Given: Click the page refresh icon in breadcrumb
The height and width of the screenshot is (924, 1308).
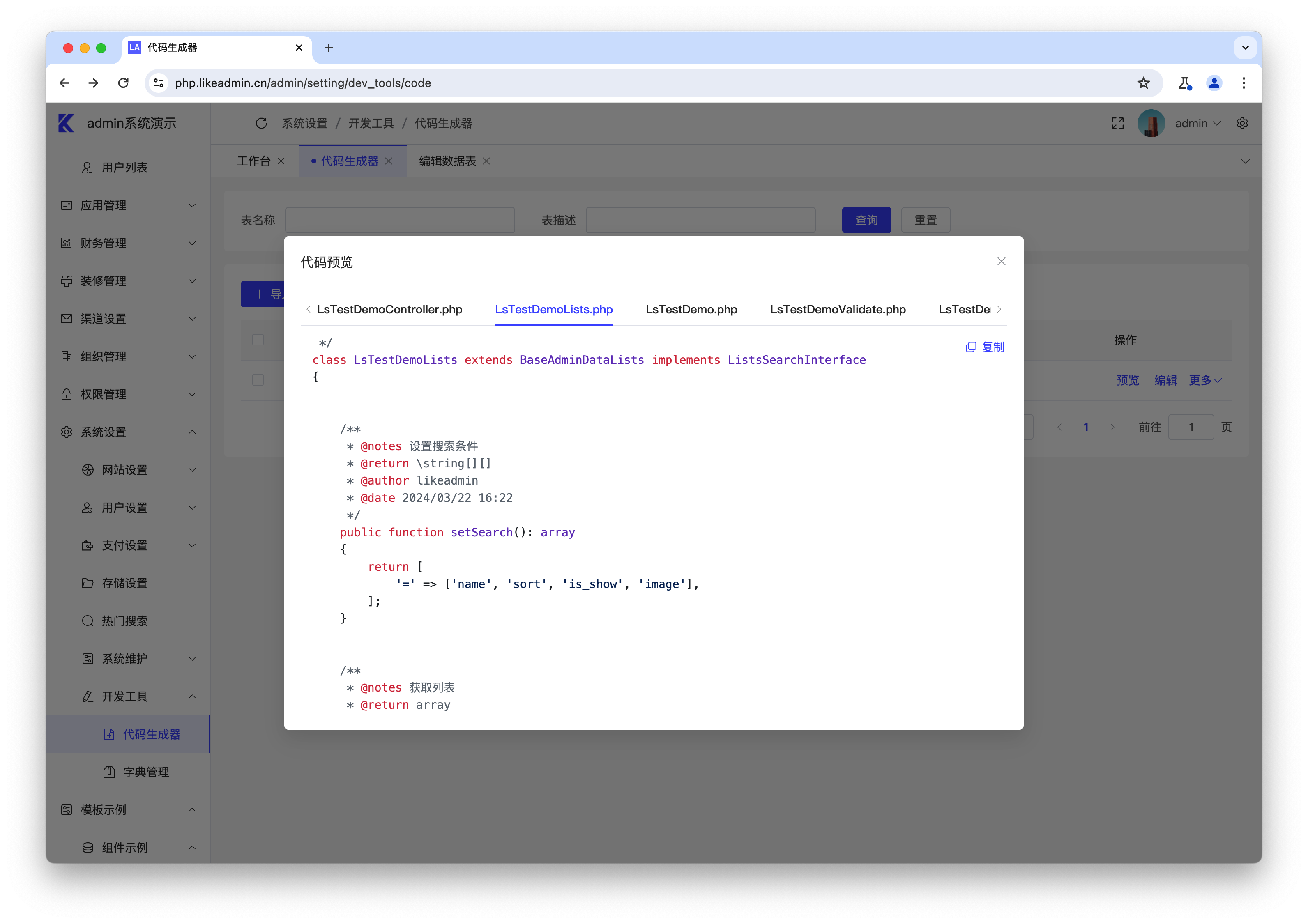Looking at the screenshot, I should (262, 123).
